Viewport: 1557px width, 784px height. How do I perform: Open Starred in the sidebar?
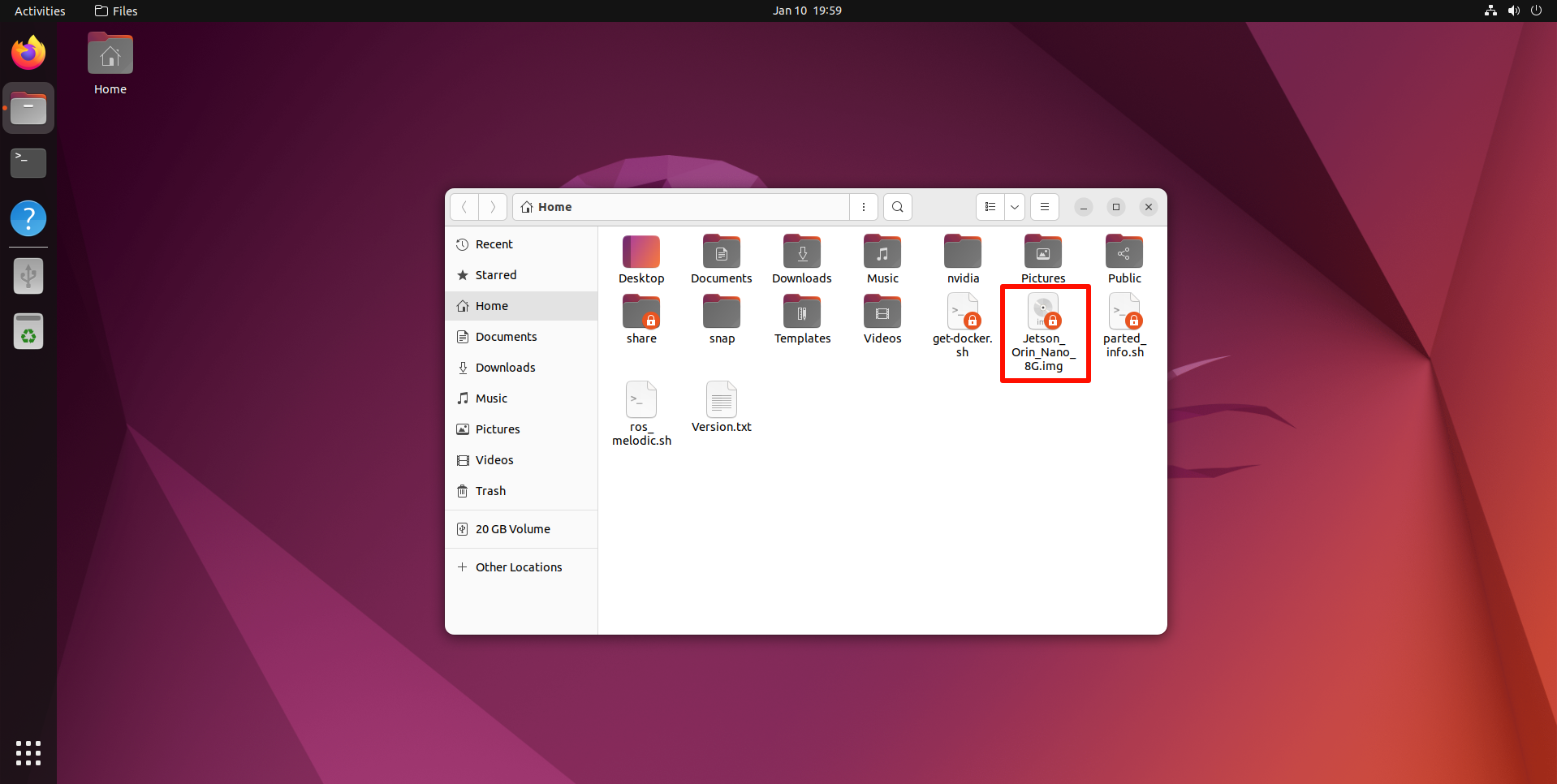pos(495,275)
